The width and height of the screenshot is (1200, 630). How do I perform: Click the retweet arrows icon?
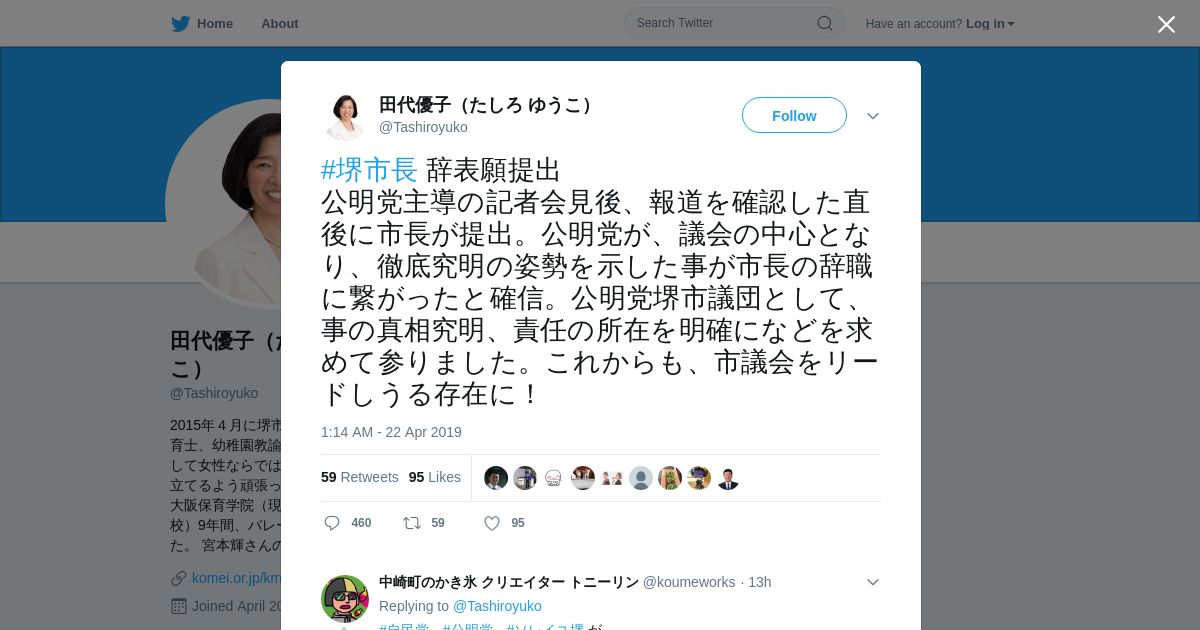411,523
